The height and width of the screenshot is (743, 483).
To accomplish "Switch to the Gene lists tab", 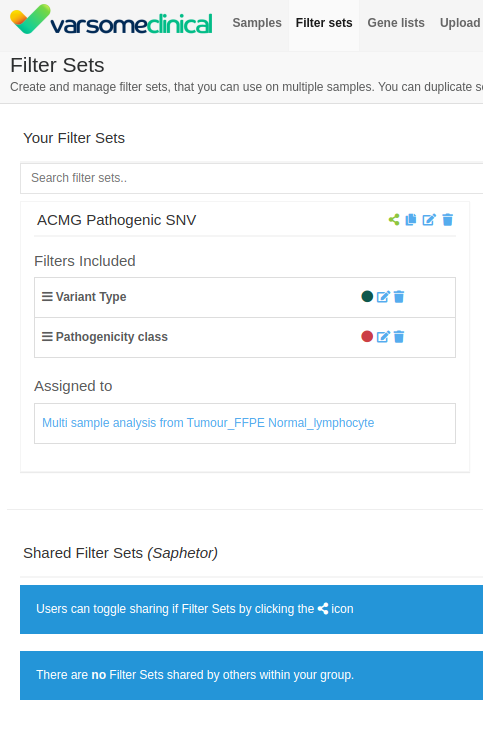I will (x=396, y=23).
